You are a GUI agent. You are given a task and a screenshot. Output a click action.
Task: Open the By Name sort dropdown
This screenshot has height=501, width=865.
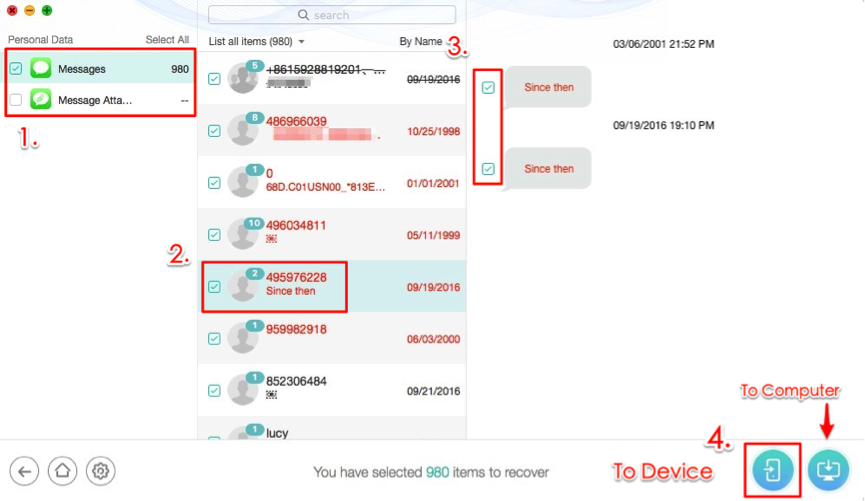coord(425,42)
